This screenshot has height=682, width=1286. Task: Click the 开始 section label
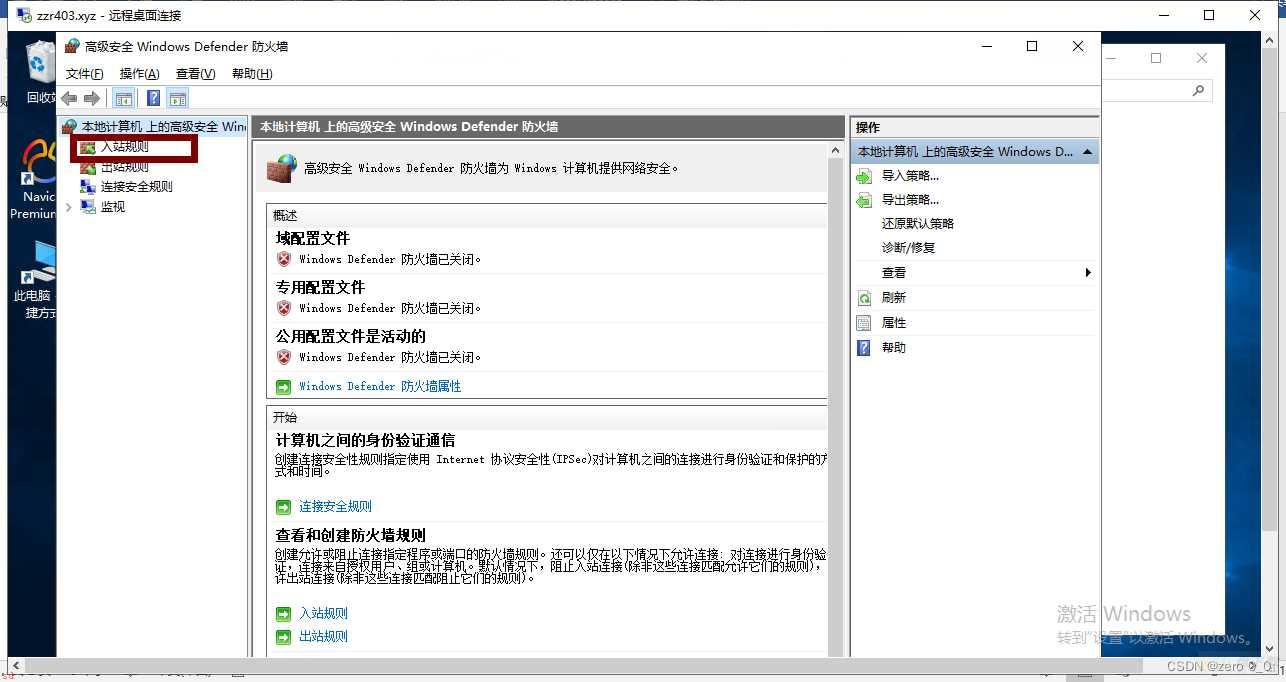coord(285,417)
